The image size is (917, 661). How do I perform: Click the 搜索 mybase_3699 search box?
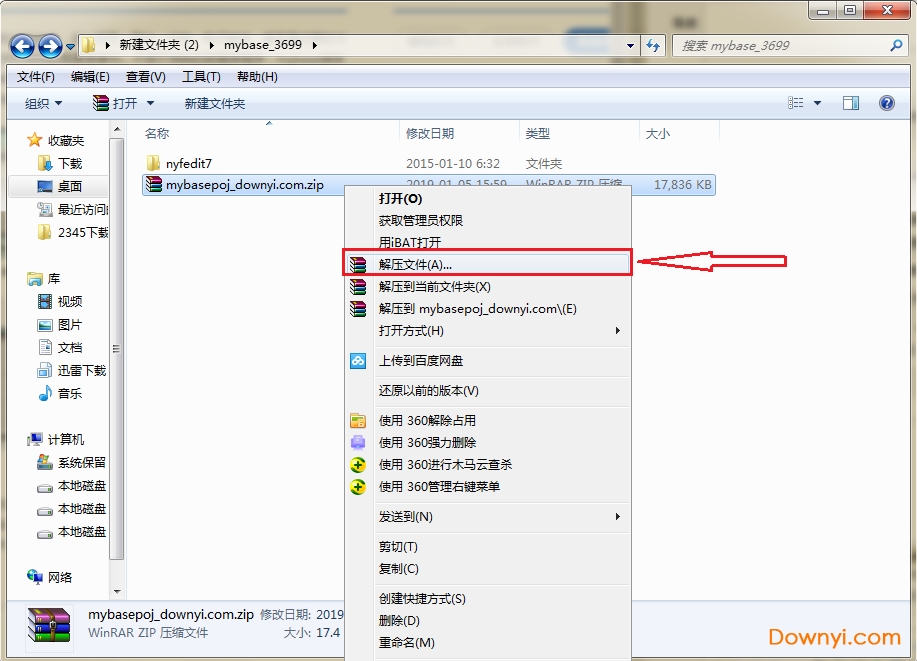790,46
